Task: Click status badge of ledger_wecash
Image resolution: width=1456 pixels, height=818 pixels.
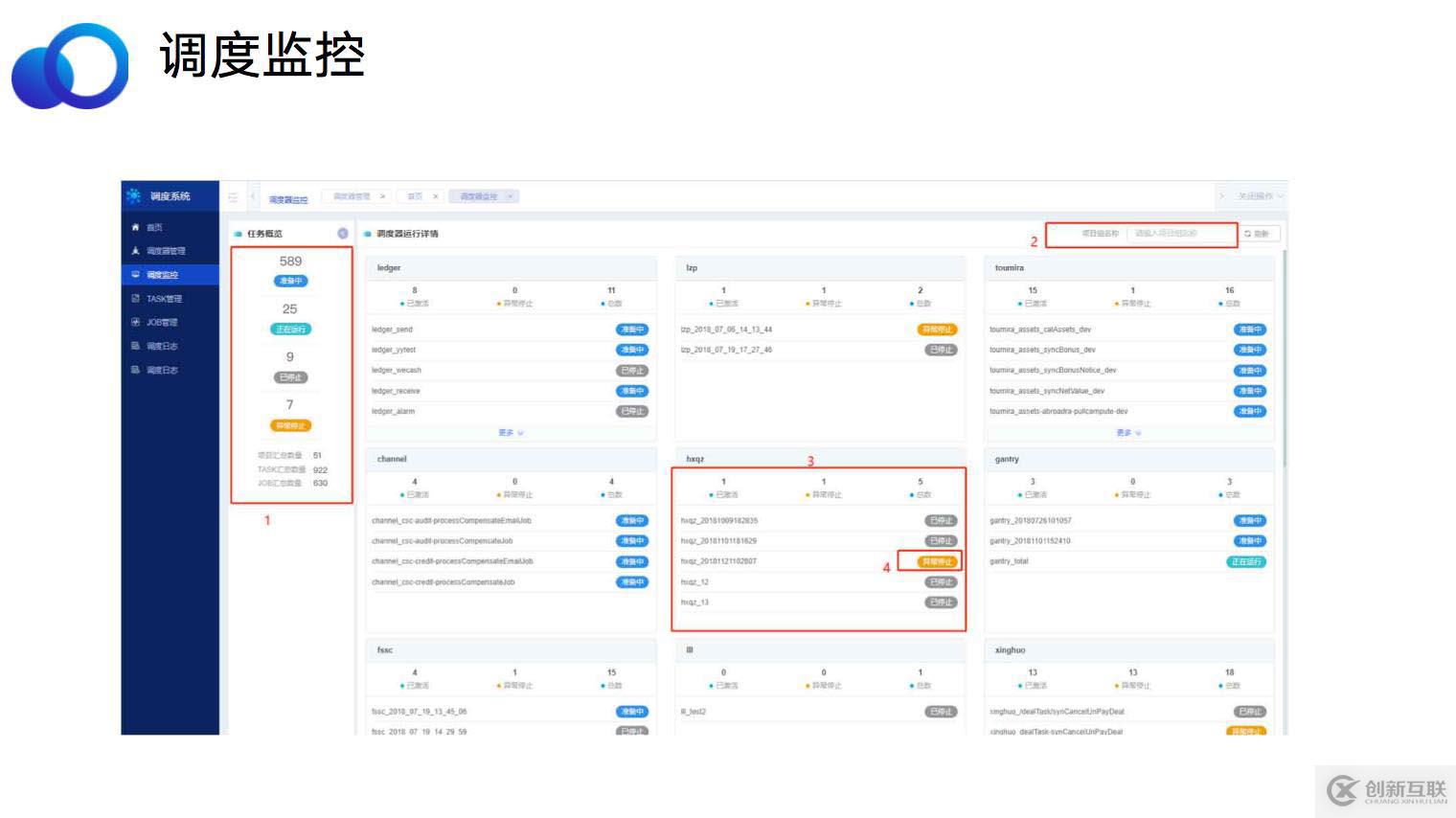Action: (x=632, y=371)
